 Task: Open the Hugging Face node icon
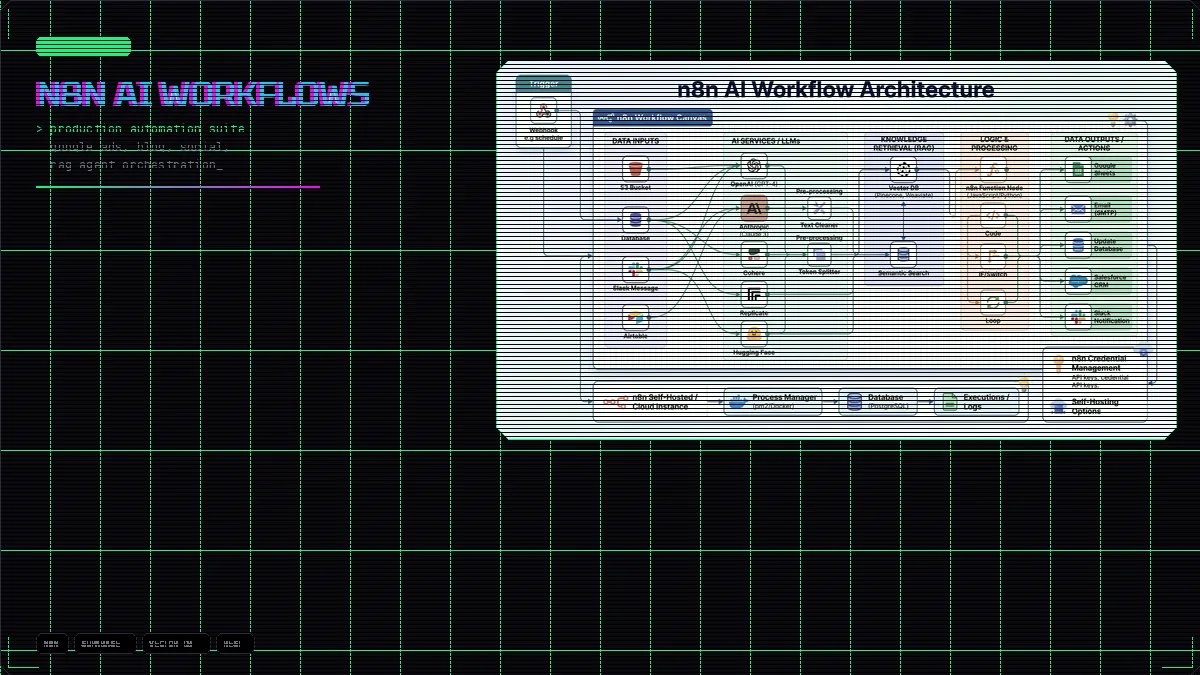point(755,333)
